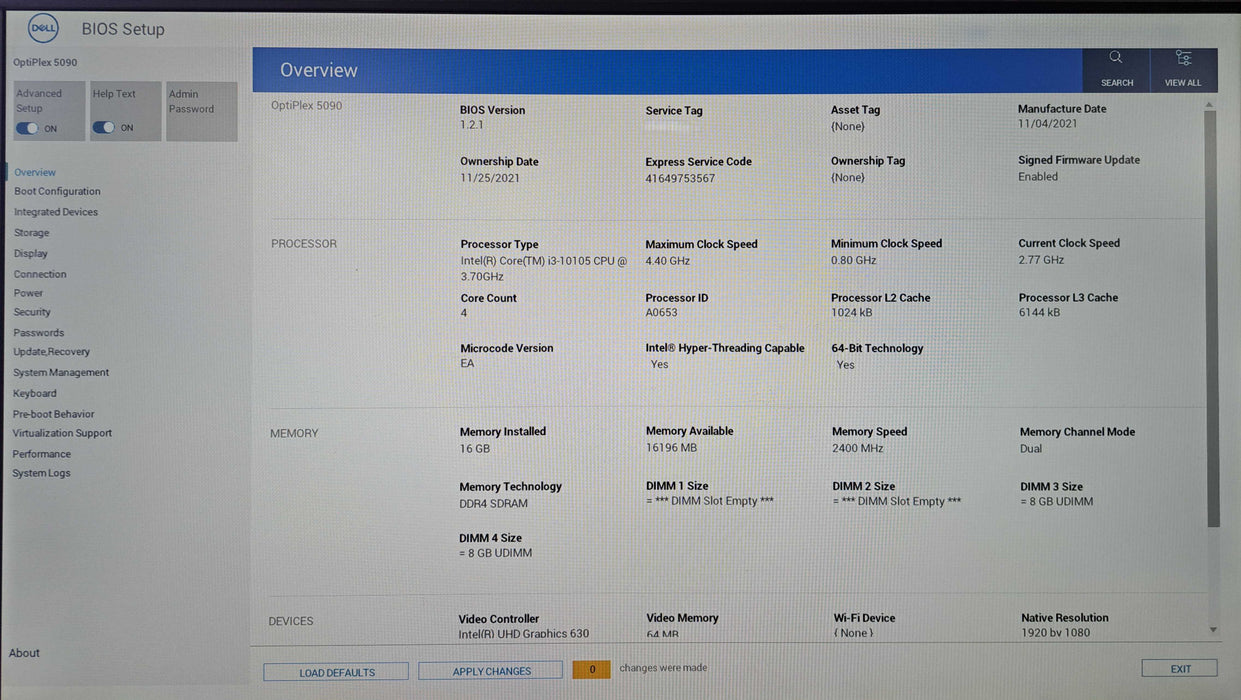Open Virtualization Support page
Viewport: 1241px width, 700px height.
[62, 433]
